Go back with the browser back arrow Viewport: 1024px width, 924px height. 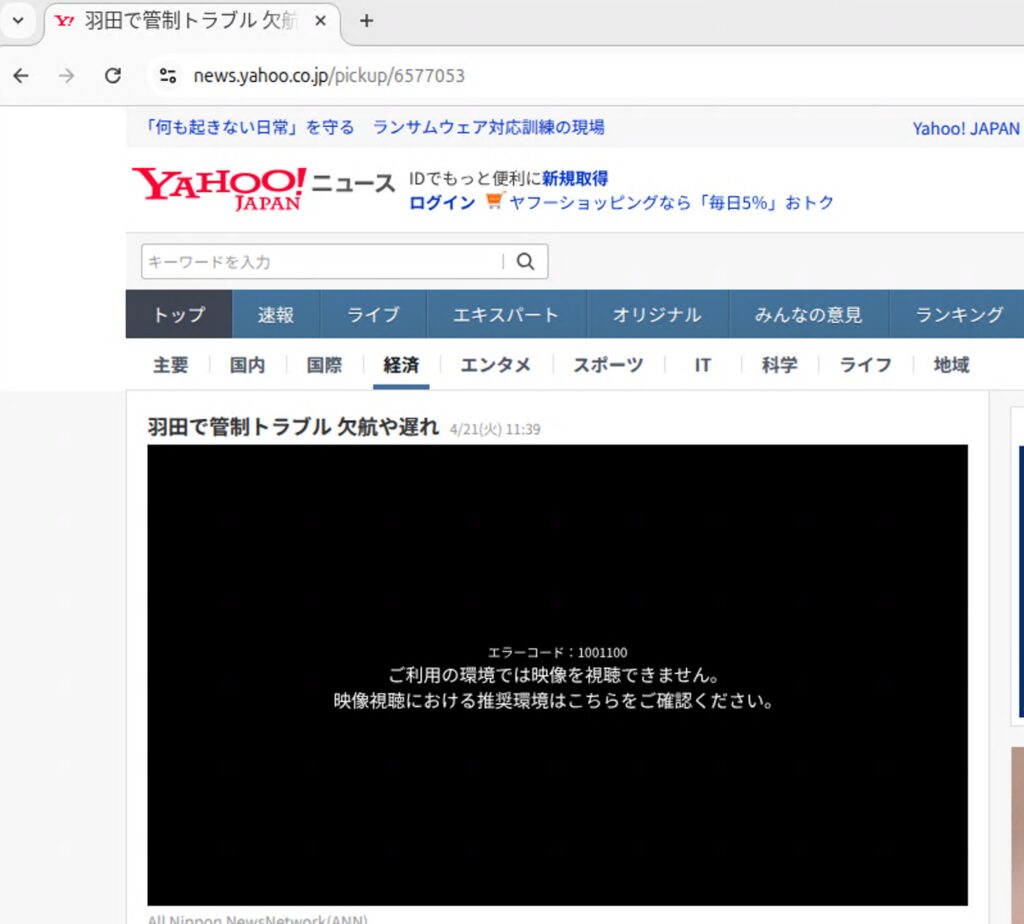pyautogui.click(x=21, y=76)
